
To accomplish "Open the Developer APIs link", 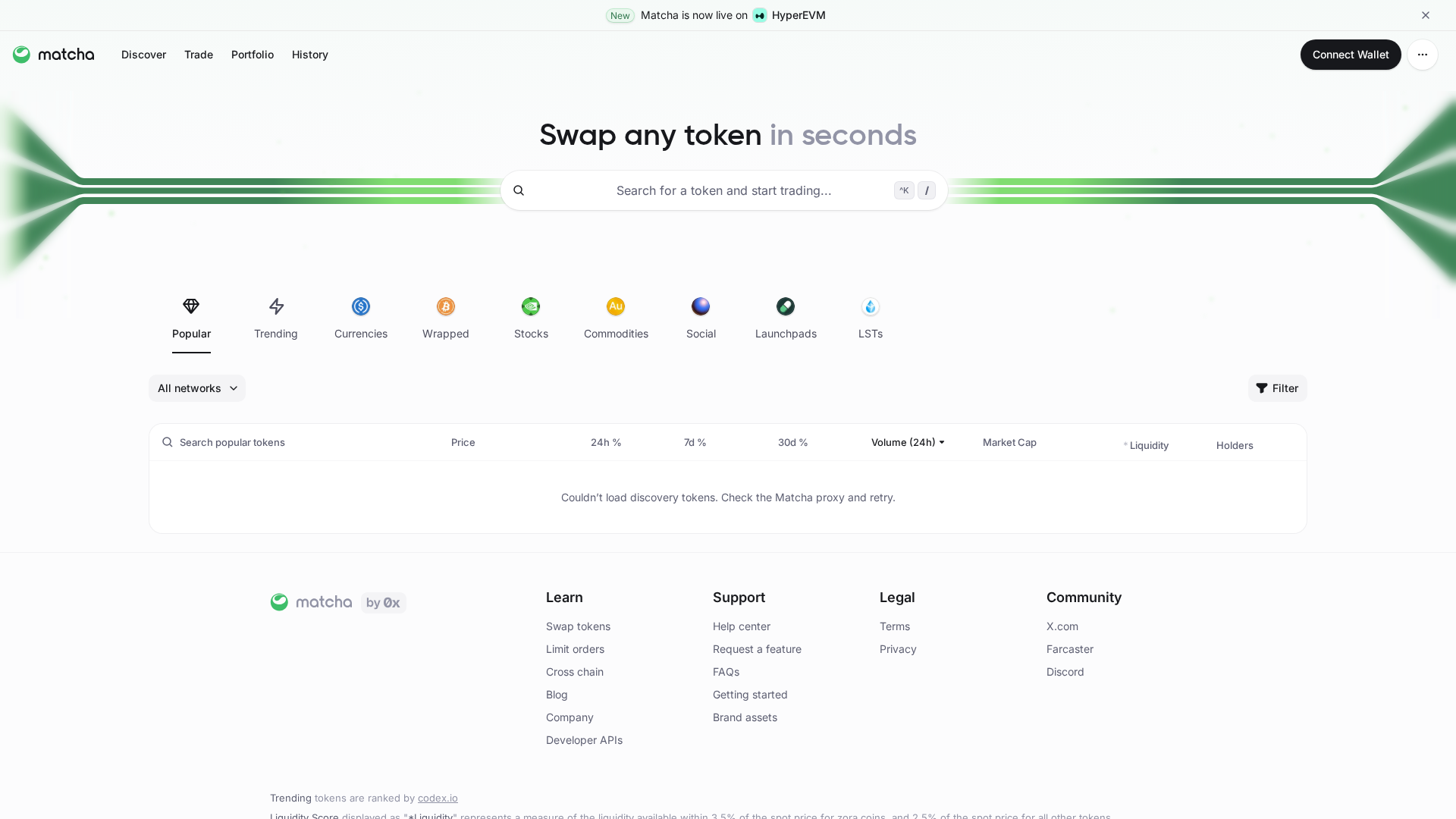I will point(584,740).
